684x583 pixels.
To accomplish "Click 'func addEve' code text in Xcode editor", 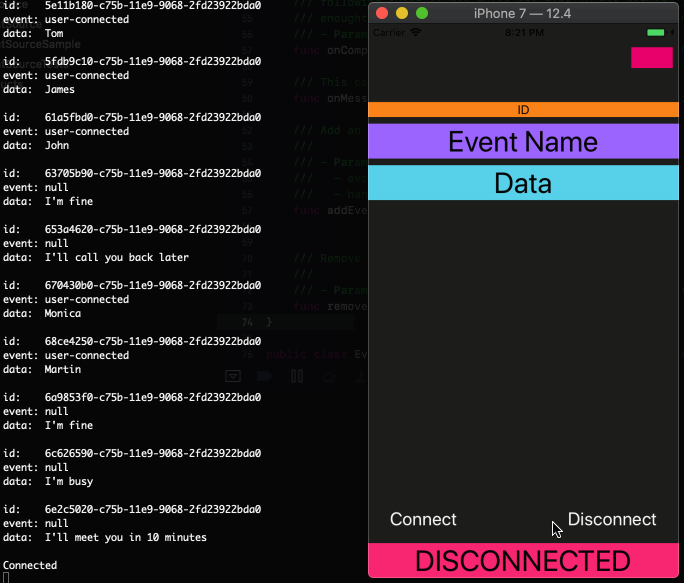I will click(331, 210).
